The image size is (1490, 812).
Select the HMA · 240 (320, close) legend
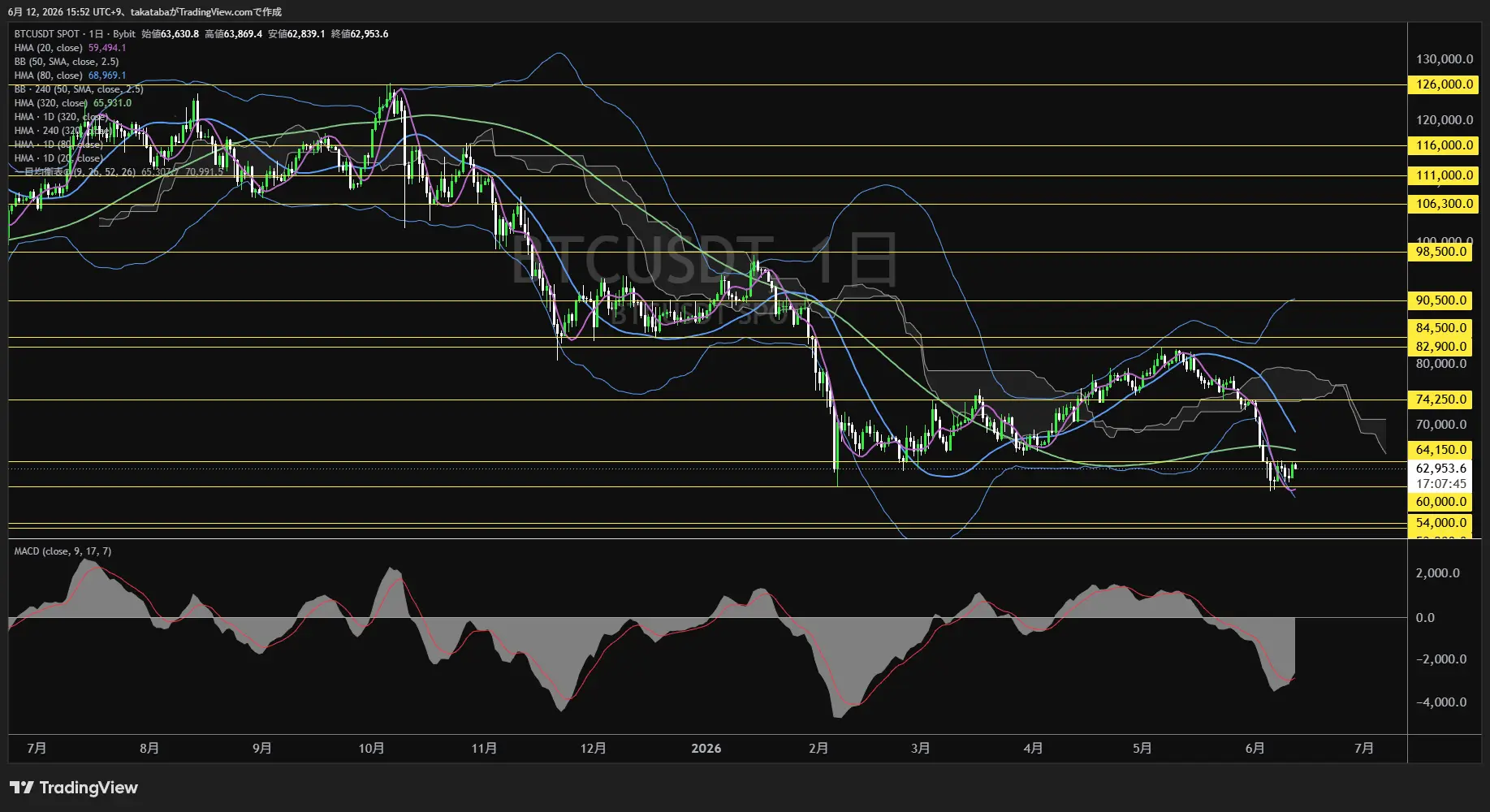pos(62,131)
